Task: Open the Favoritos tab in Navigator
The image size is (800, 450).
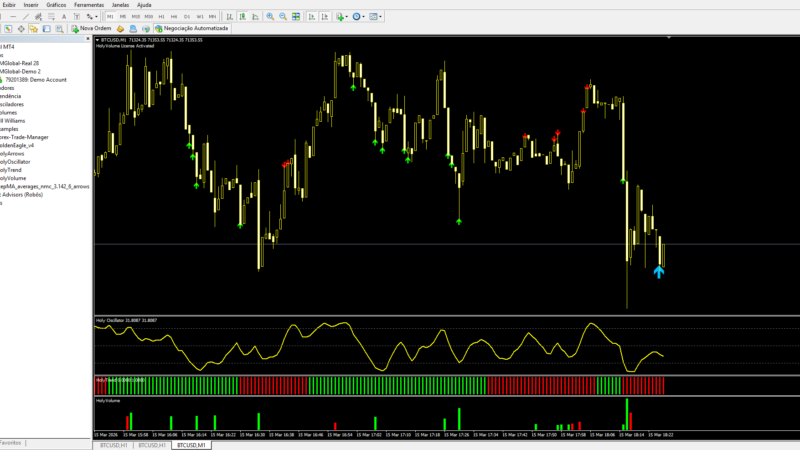Action: 11,443
